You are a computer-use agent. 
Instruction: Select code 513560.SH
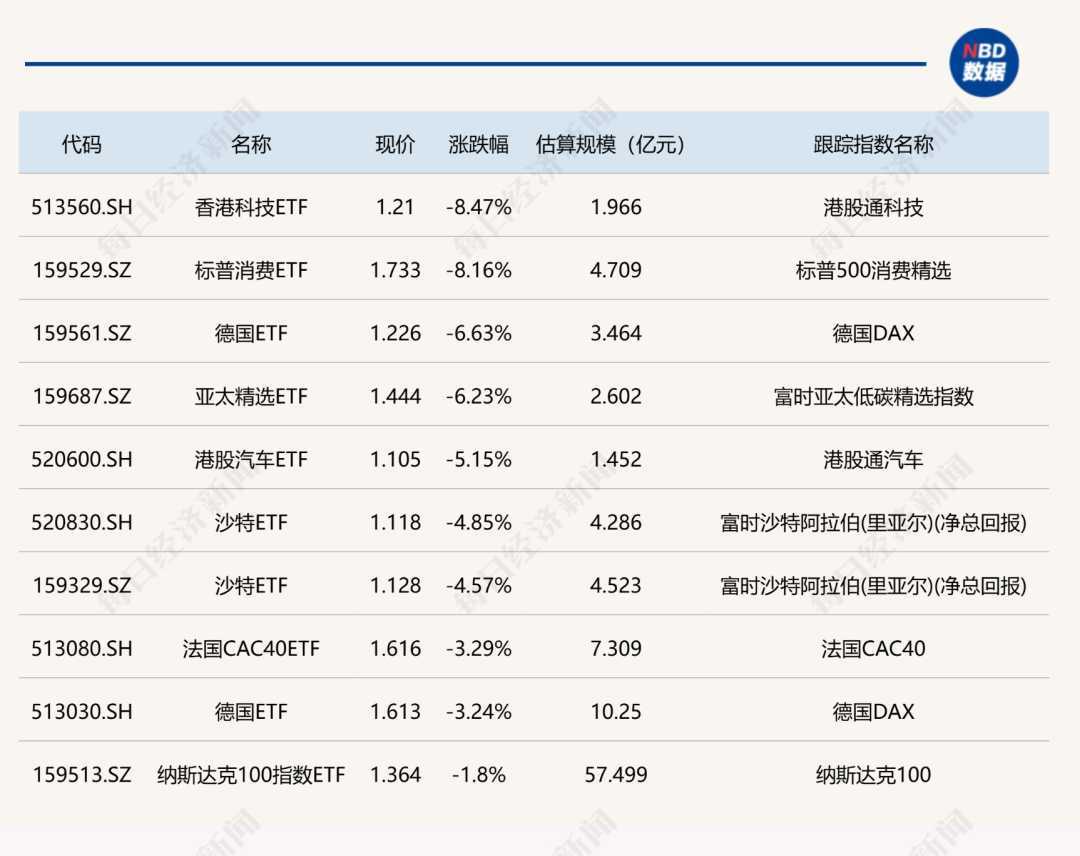coord(81,207)
